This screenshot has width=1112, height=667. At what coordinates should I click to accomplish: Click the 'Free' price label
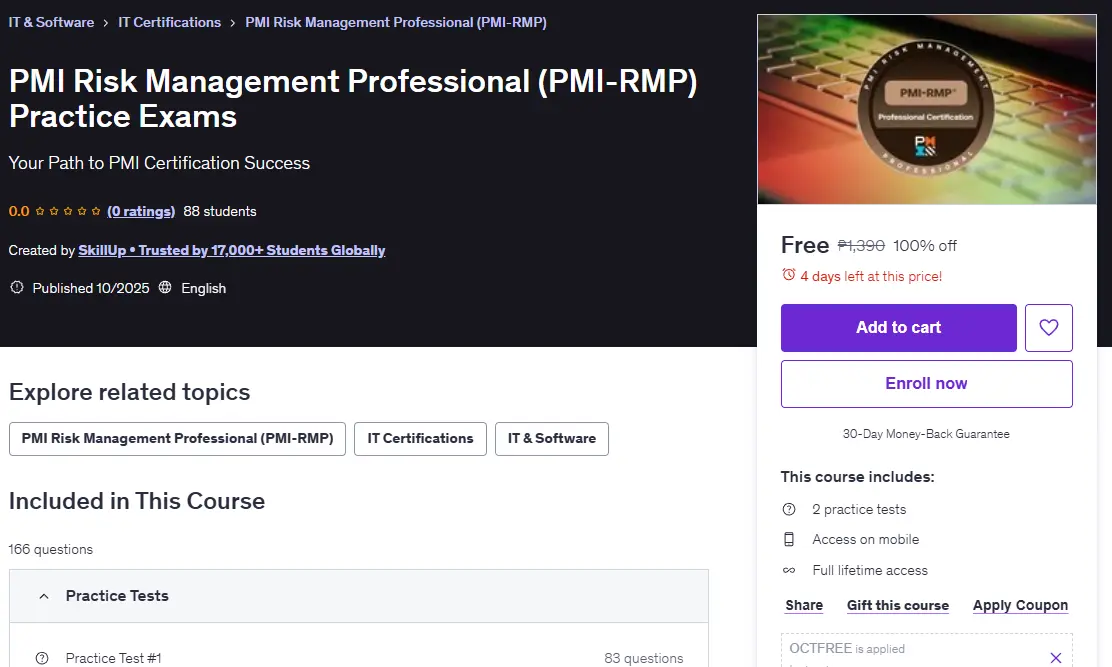[x=805, y=245]
